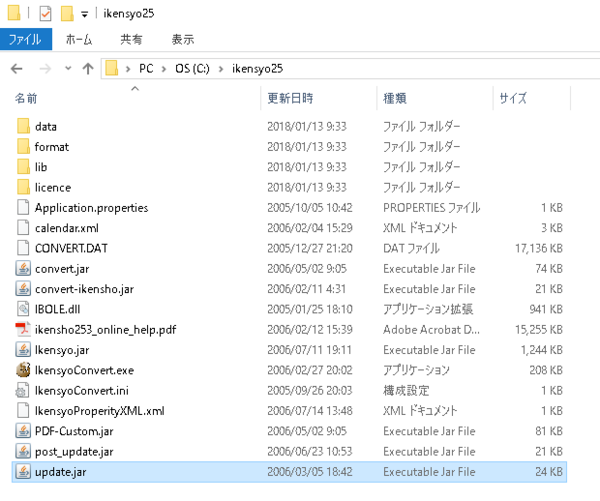Select the file name IkensyoProperityXML.xml
Image resolution: width=600 pixels, height=501 pixels.
(x=99, y=411)
